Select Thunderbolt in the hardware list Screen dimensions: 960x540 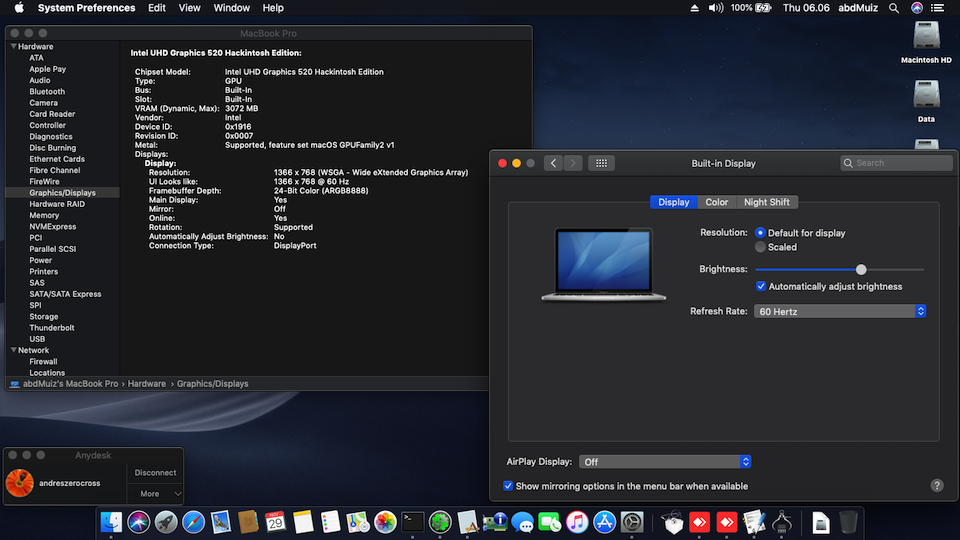pos(52,328)
